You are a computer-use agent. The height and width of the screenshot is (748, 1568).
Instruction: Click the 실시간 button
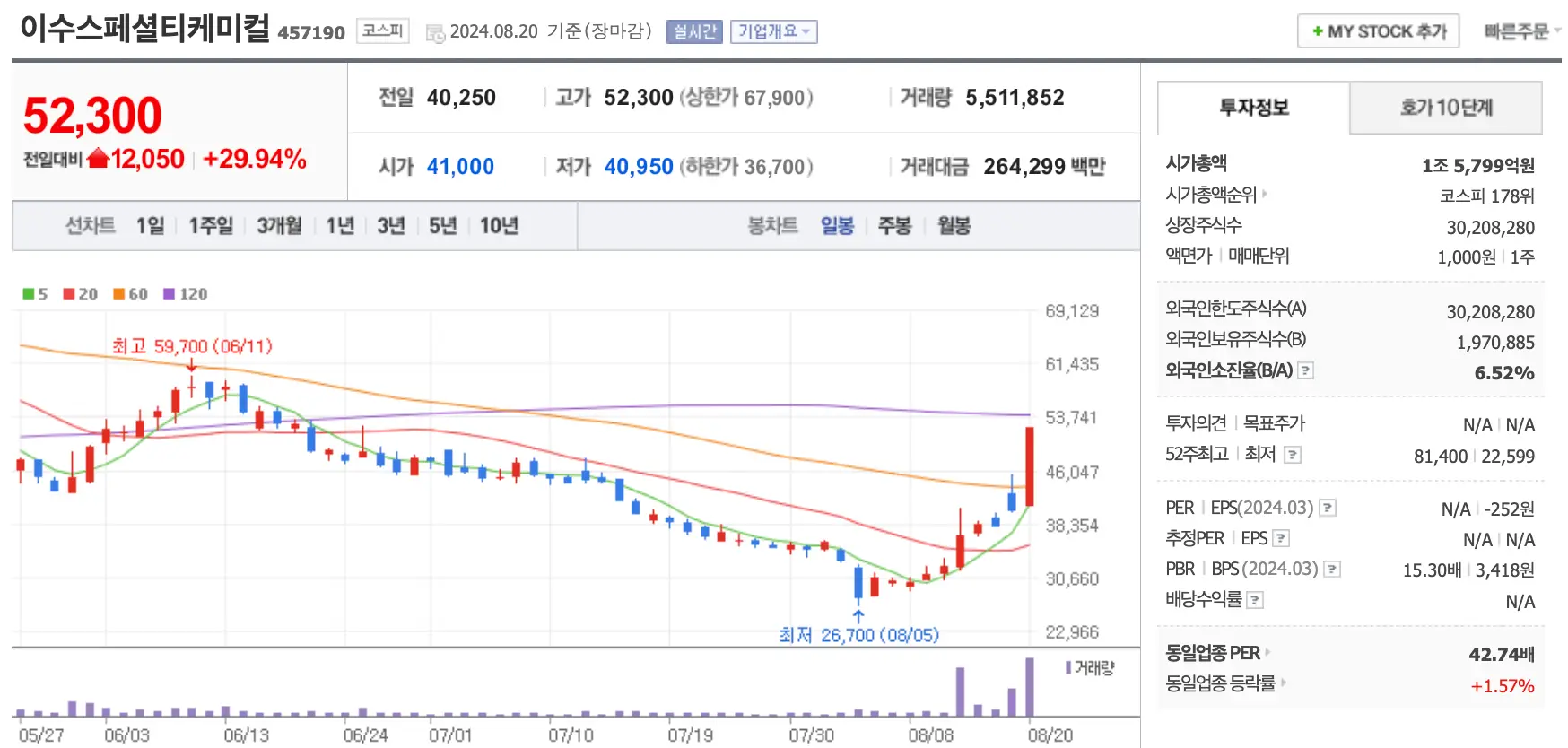tap(694, 31)
